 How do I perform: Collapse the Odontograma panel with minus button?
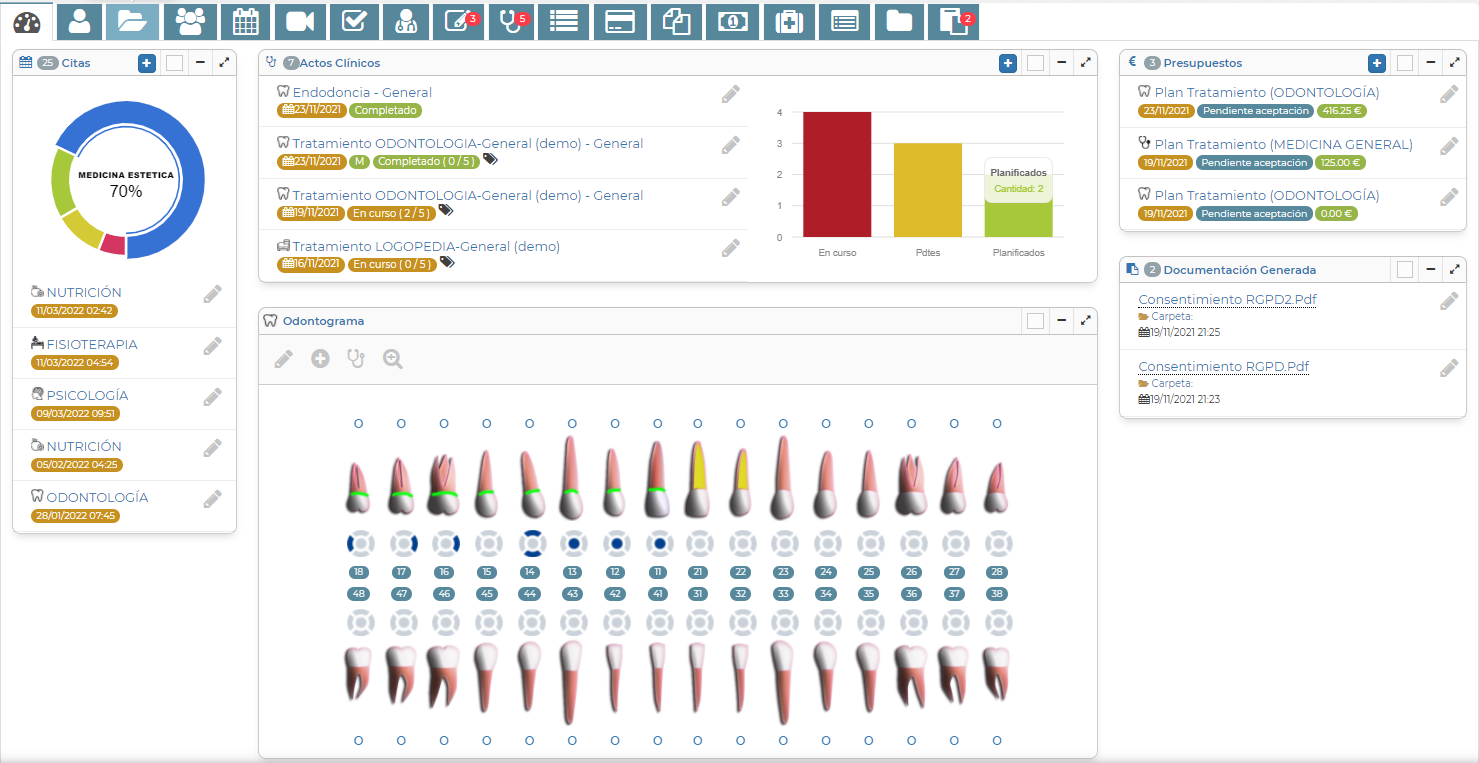[1061, 321]
